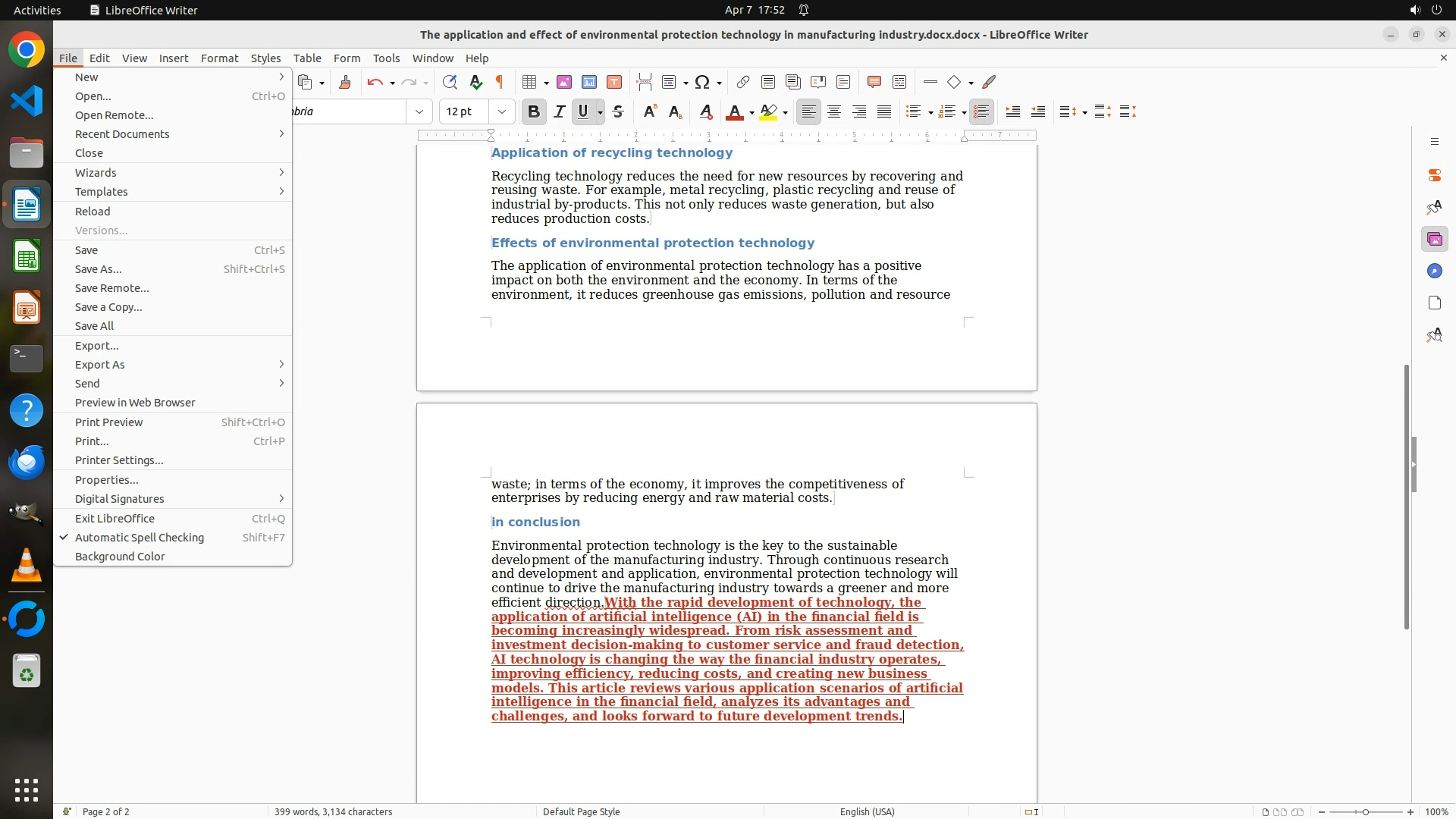Open the sidebar Gallery panel icon
This screenshot has width=1456, height=819.
point(1434,240)
